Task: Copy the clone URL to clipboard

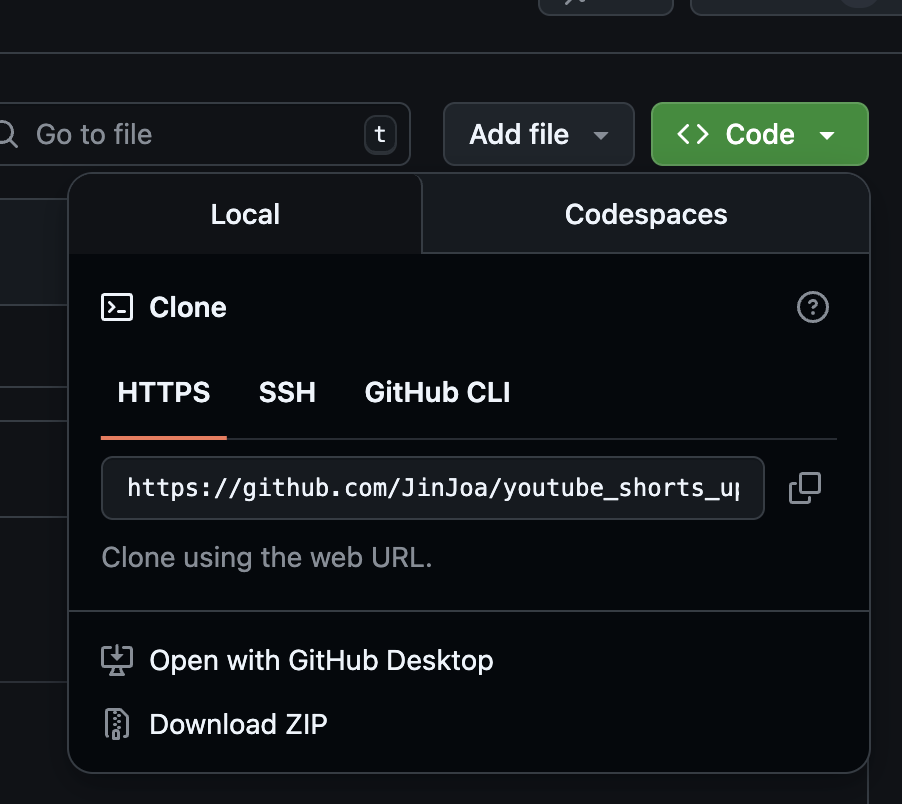Action: coord(805,488)
